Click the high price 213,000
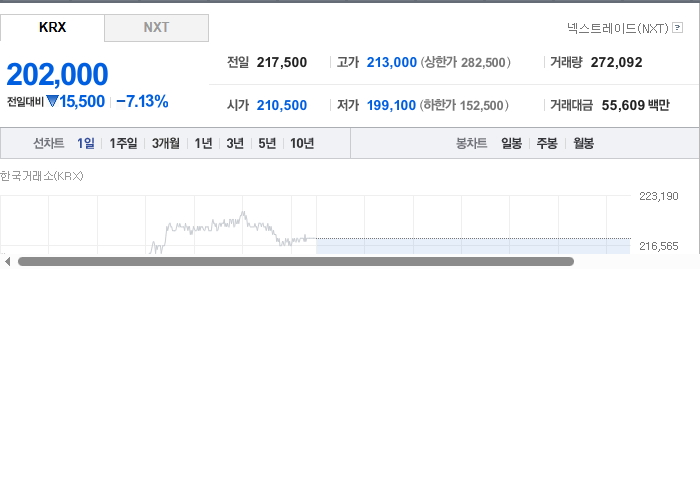This screenshot has width=700, height=490. click(x=392, y=62)
